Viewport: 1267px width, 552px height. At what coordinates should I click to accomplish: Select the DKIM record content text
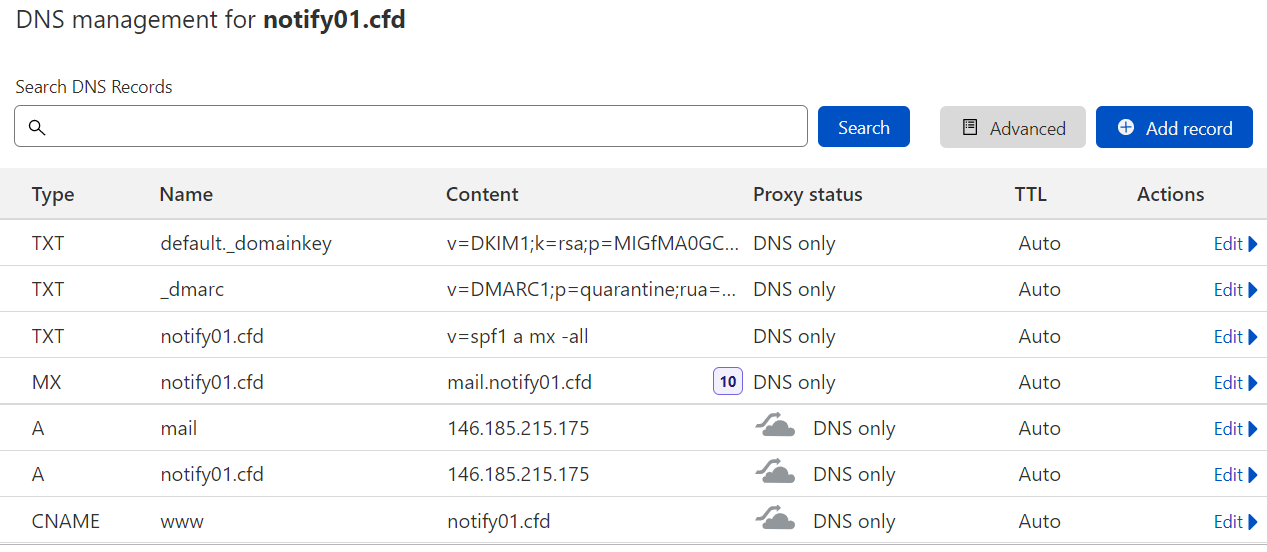594,244
